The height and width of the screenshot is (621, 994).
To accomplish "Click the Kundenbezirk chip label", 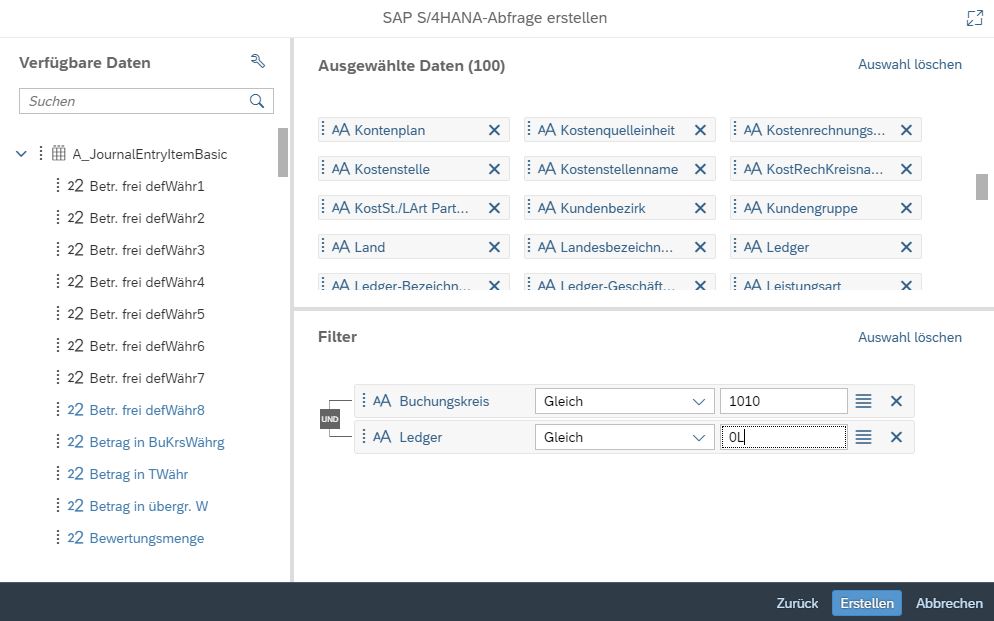I will click(x=603, y=208).
